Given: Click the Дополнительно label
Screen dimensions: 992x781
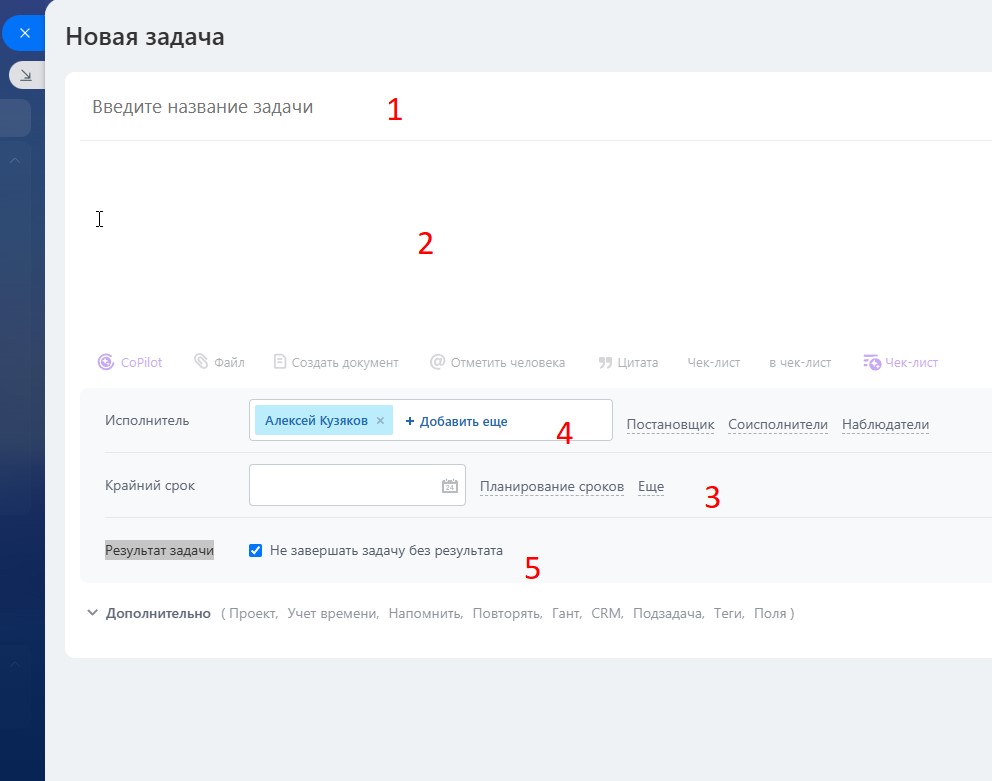Looking at the screenshot, I should coord(158,613).
